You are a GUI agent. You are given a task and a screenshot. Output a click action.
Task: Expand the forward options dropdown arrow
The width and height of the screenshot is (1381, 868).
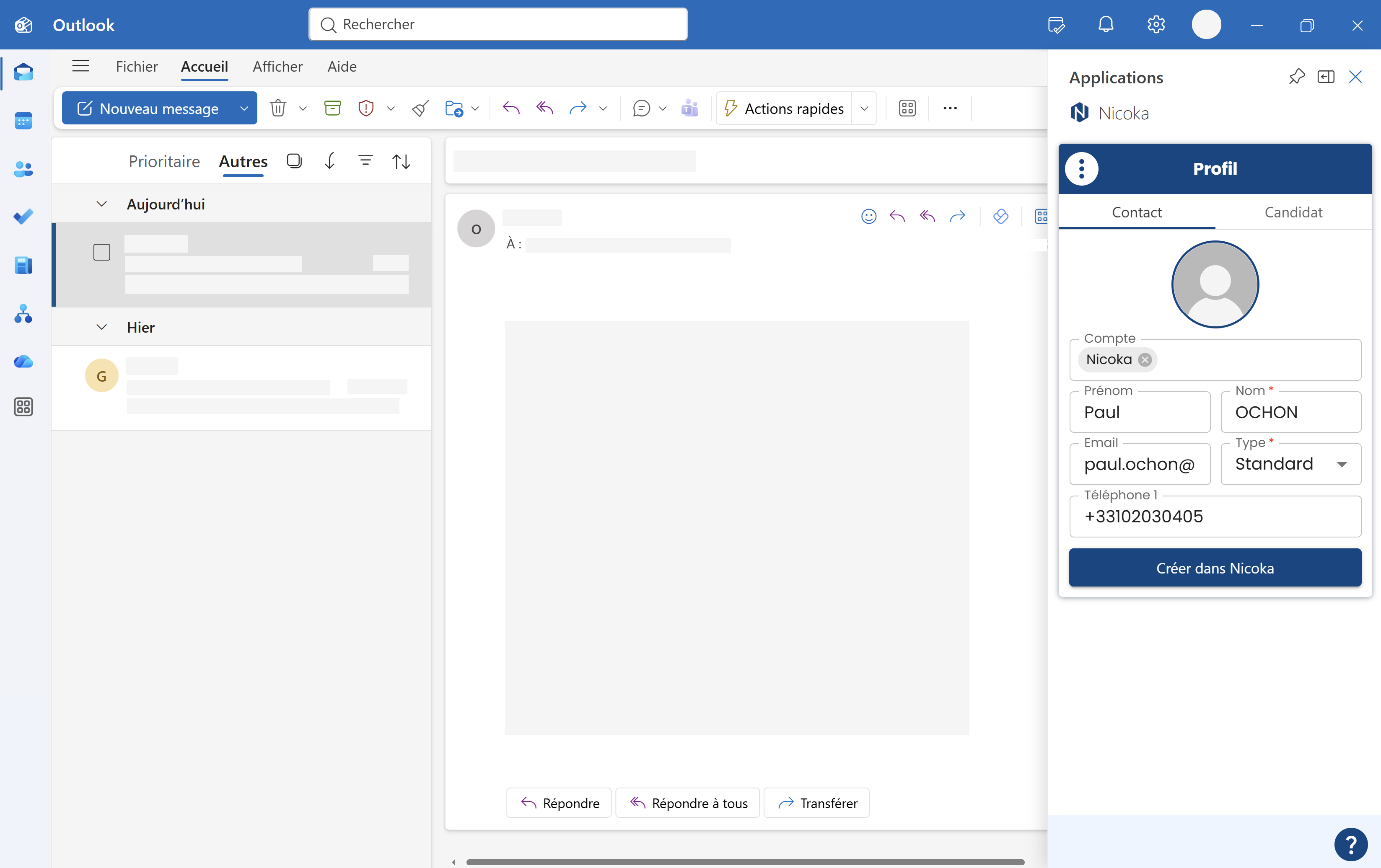pyautogui.click(x=603, y=108)
